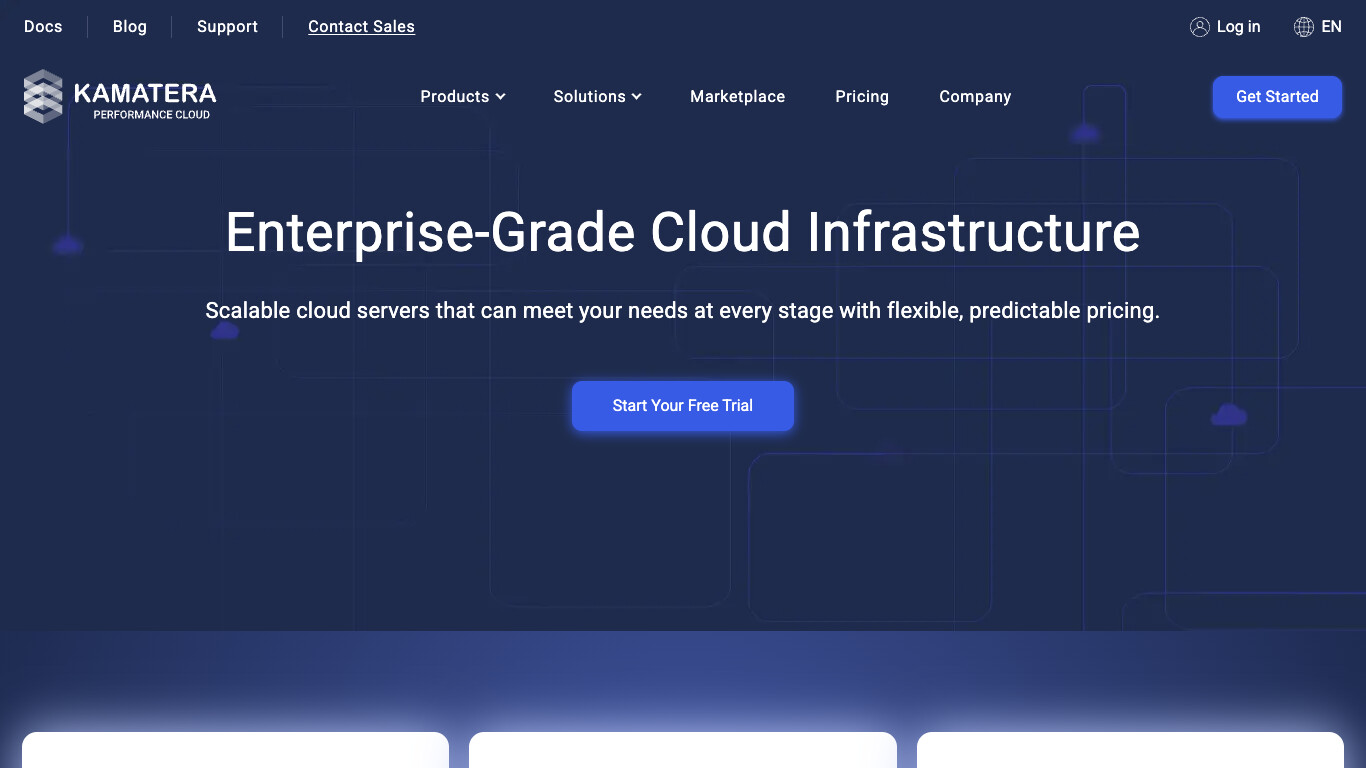Open the EN language selector
The image size is (1366, 768).
pos(1331,27)
